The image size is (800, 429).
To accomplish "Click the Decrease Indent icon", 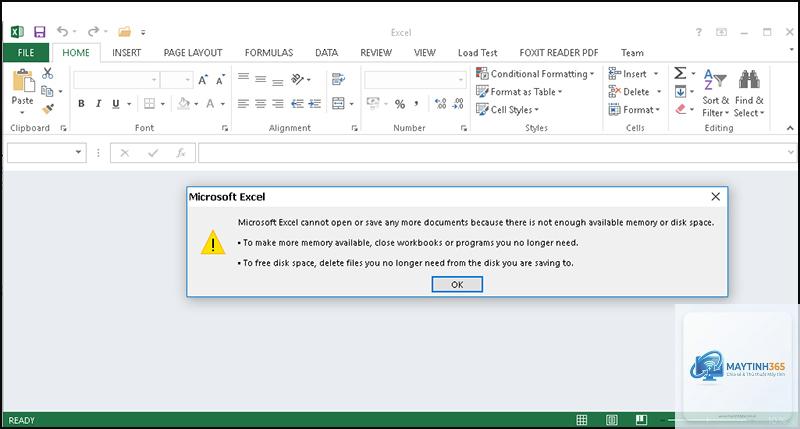I will pos(297,104).
